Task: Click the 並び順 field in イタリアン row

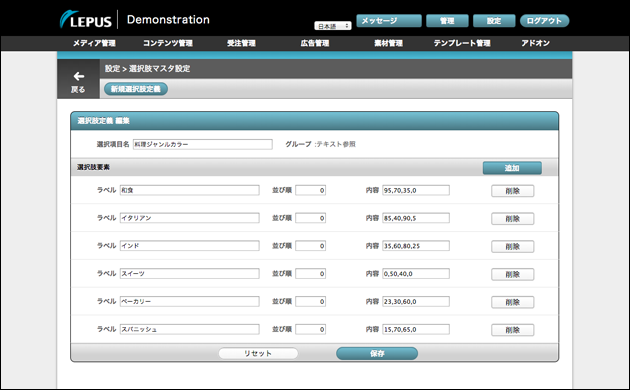Action: pyautogui.click(x=311, y=218)
